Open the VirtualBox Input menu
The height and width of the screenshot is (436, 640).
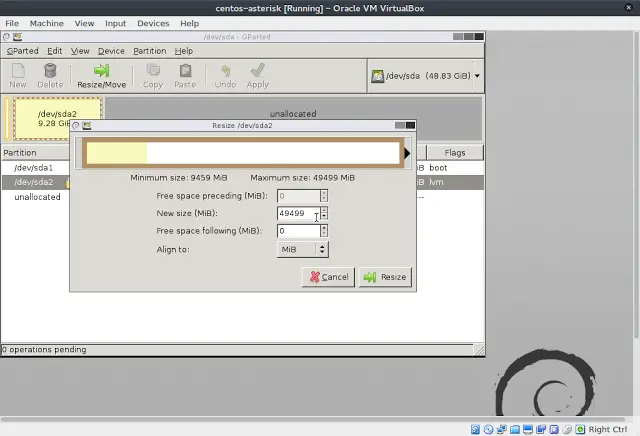(116, 23)
